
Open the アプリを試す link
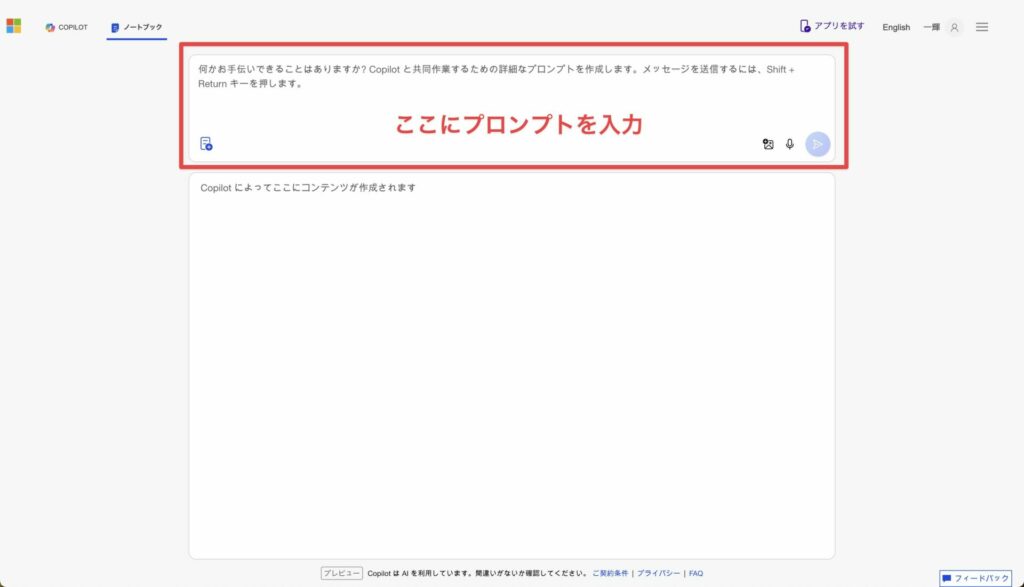click(832, 26)
